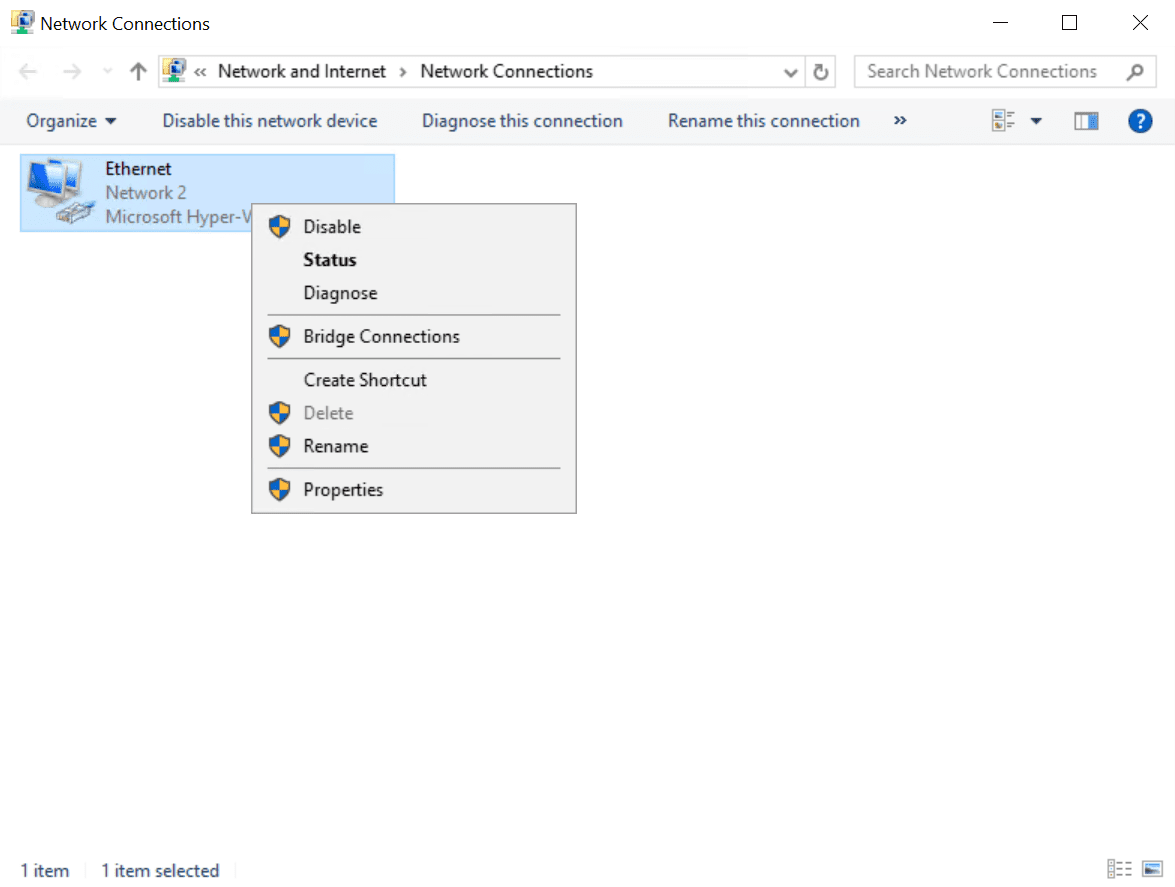Go up one folder level
1175x887 pixels.
coord(138,72)
